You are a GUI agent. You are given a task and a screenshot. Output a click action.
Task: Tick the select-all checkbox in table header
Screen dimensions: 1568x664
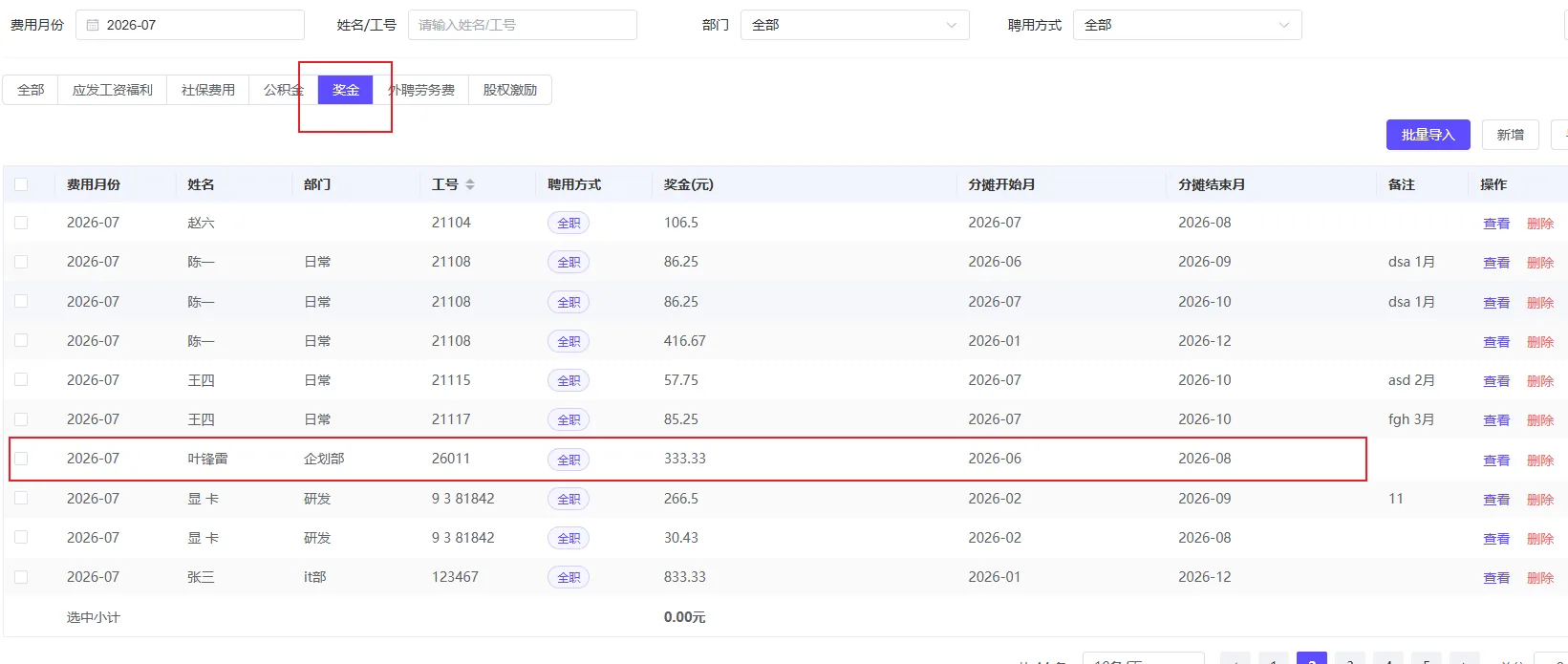21,184
